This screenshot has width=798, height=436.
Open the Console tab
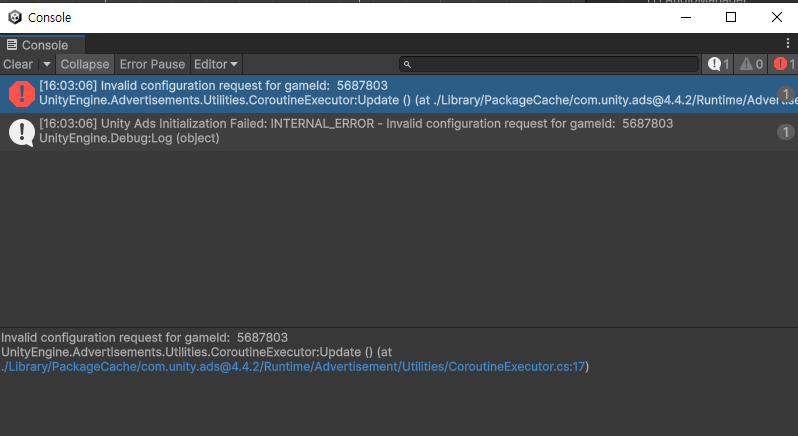(x=42, y=45)
